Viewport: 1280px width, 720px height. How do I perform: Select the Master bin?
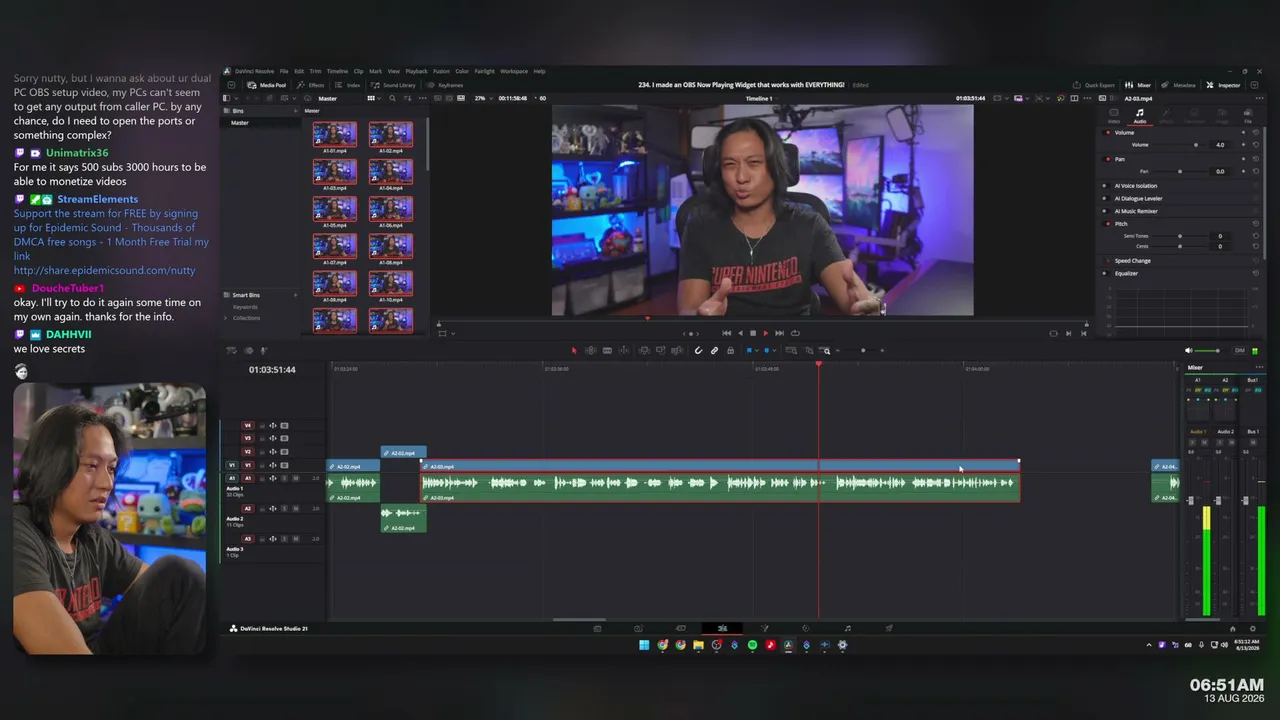point(240,123)
